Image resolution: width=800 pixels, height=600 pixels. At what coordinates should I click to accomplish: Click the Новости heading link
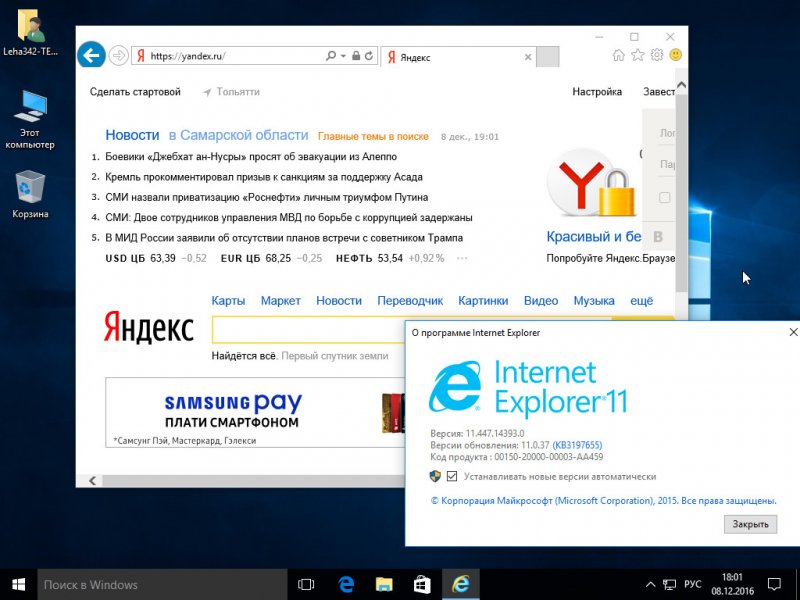[133, 135]
